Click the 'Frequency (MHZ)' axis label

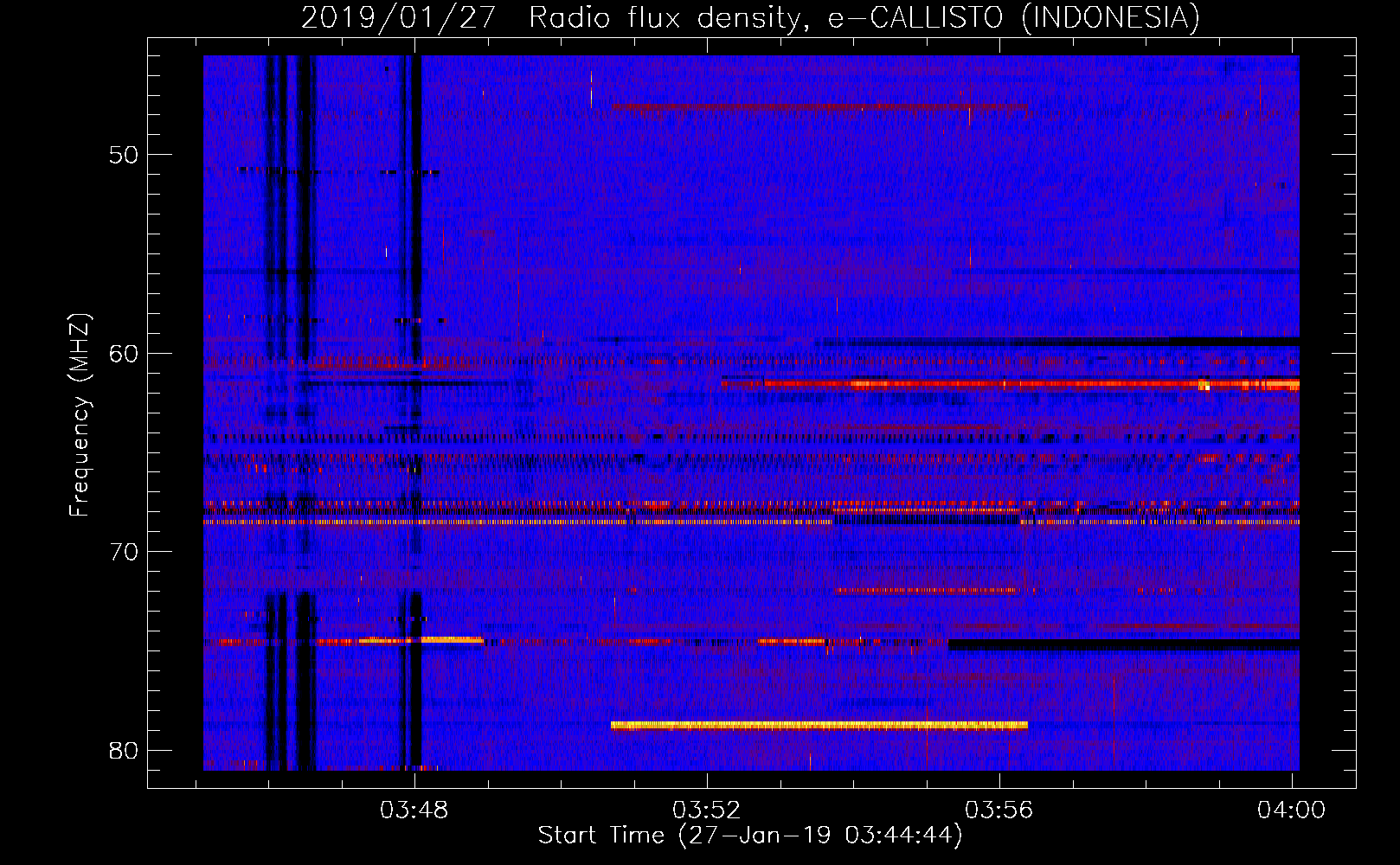tap(79, 416)
